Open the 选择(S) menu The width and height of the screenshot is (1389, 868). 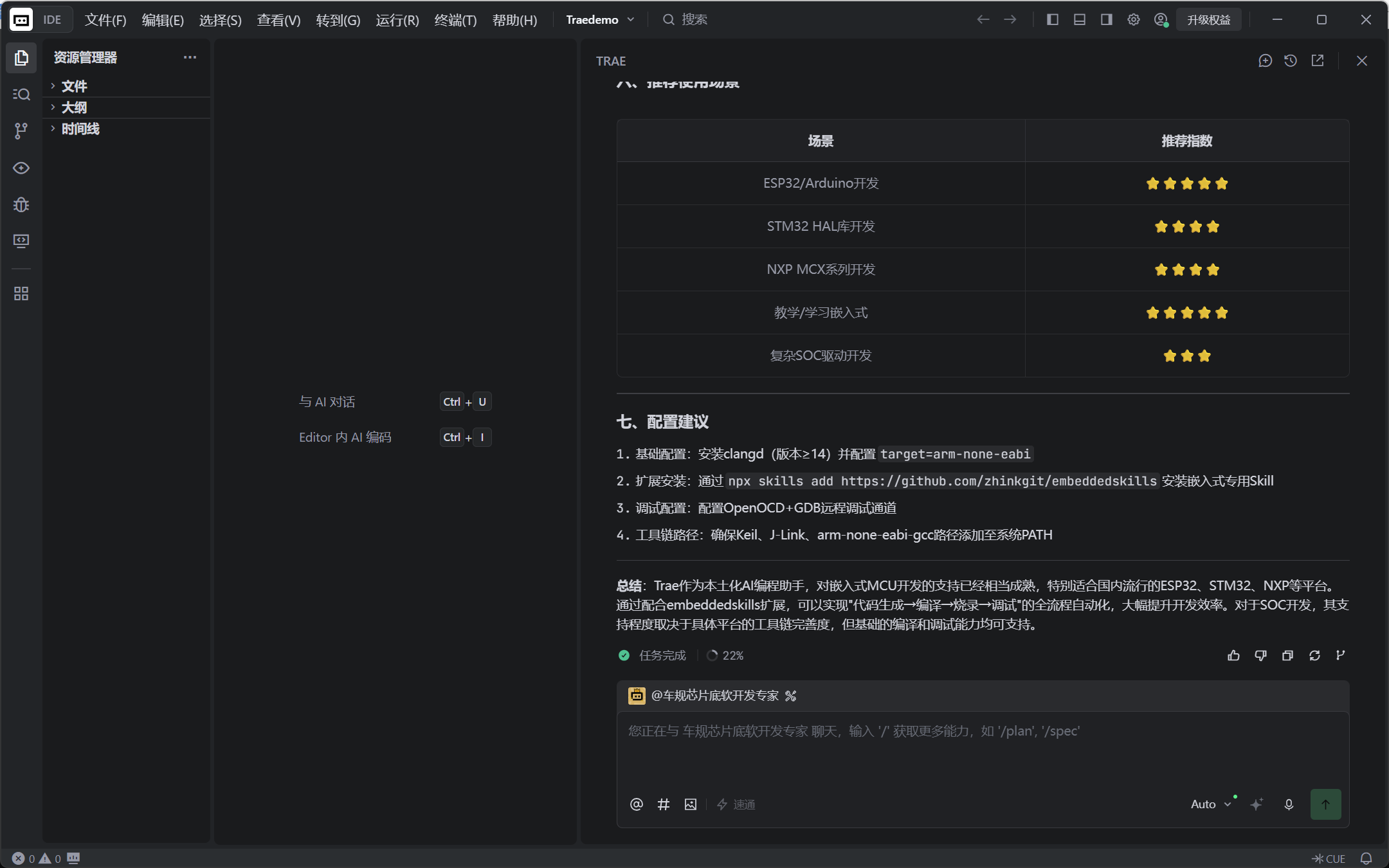tap(221, 20)
